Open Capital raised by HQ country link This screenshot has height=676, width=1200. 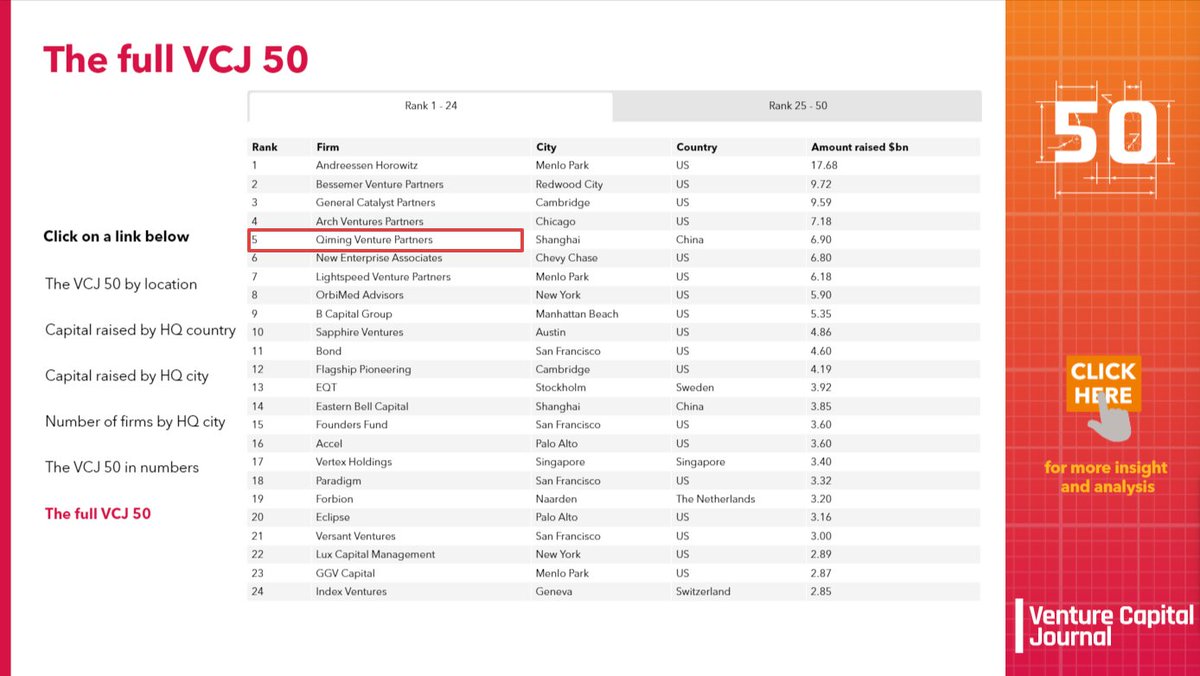[140, 330]
